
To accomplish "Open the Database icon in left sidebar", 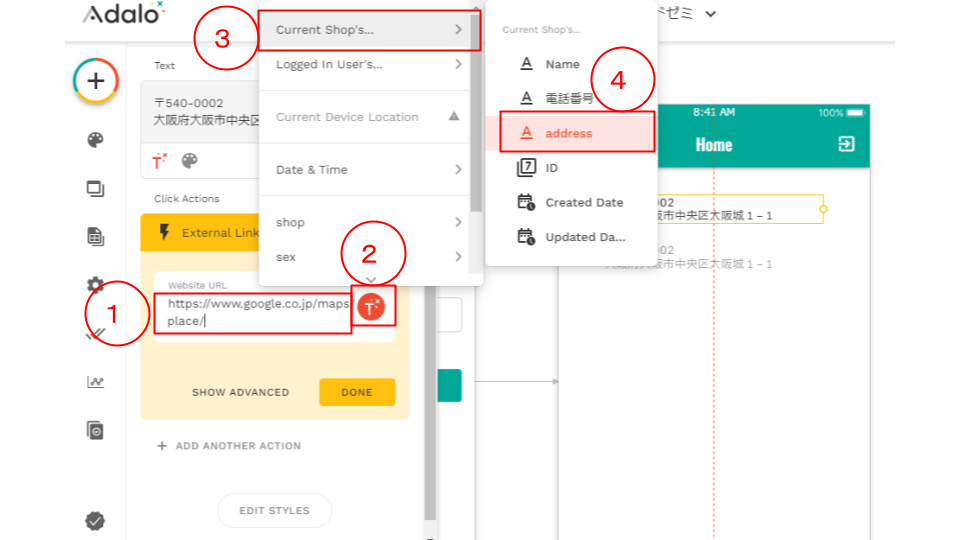I will (x=96, y=237).
